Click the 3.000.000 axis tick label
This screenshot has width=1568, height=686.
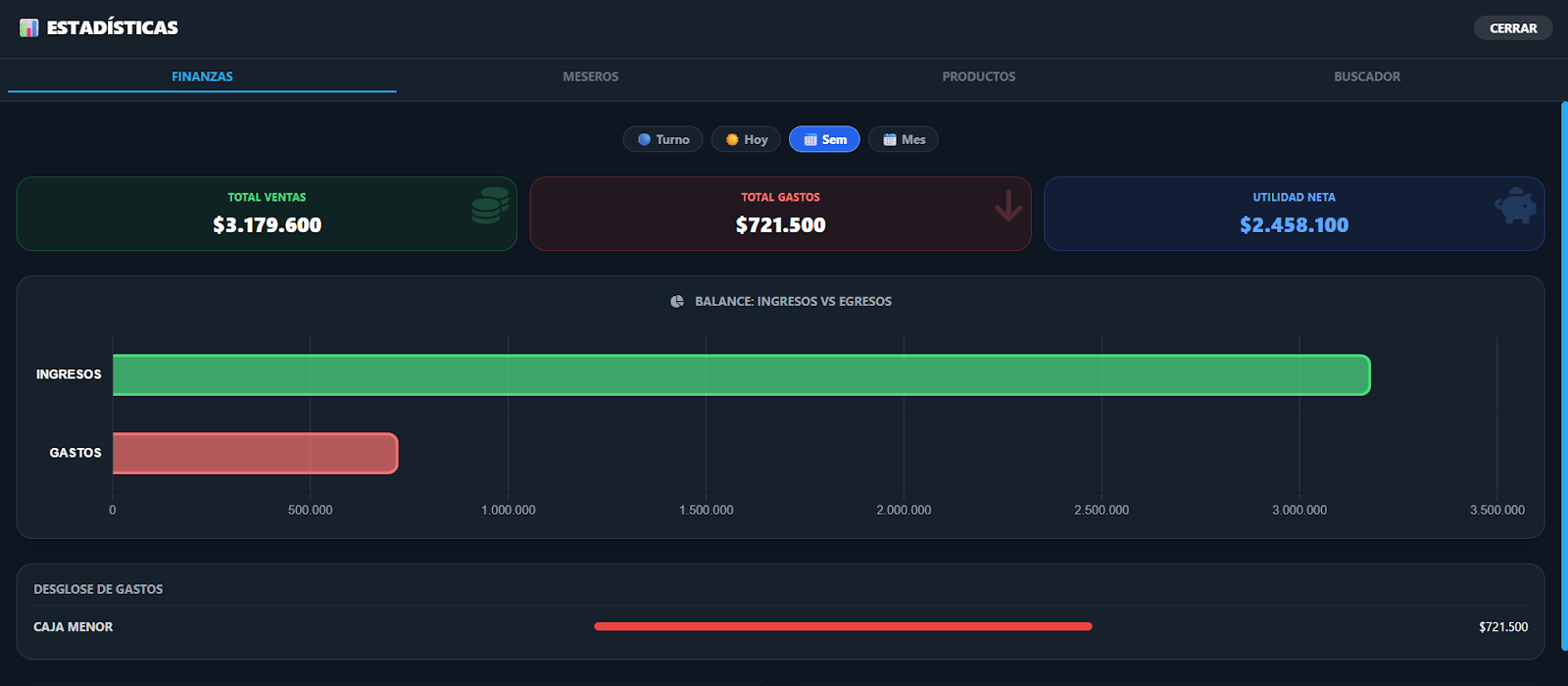[x=1299, y=510]
